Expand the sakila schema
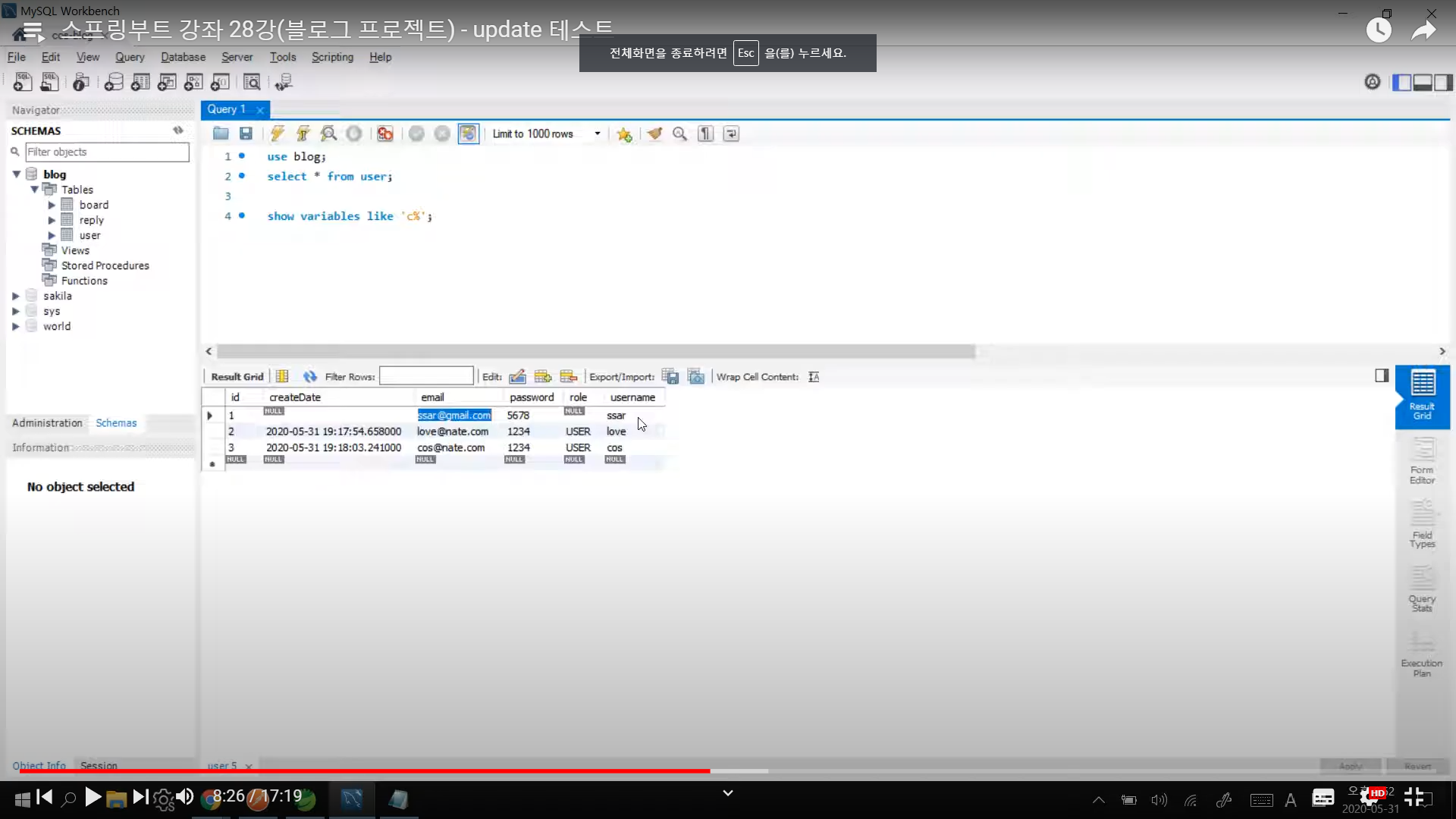Viewport: 1456px width, 819px height. point(16,296)
